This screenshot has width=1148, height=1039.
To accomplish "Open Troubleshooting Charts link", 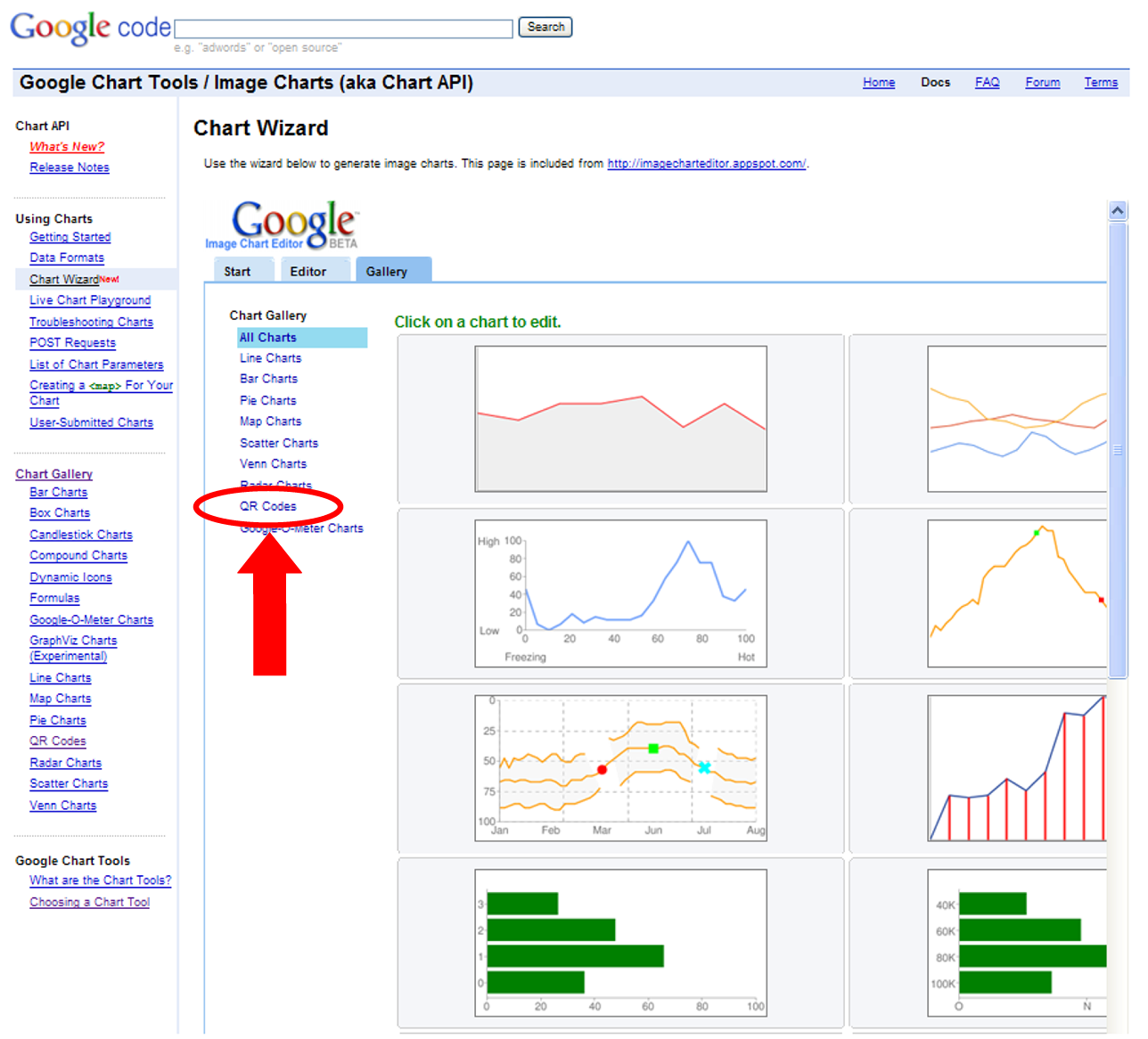I will click(x=91, y=322).
